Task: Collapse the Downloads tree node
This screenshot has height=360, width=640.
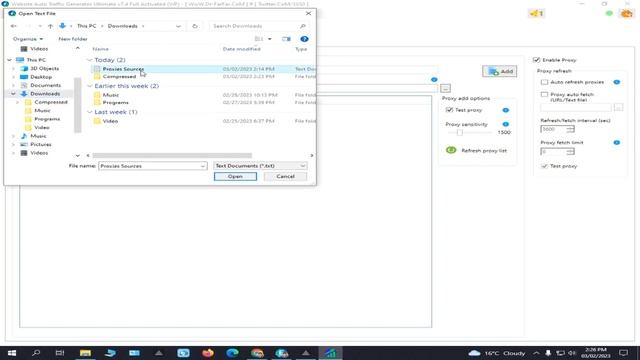Action: click(13, 94)
